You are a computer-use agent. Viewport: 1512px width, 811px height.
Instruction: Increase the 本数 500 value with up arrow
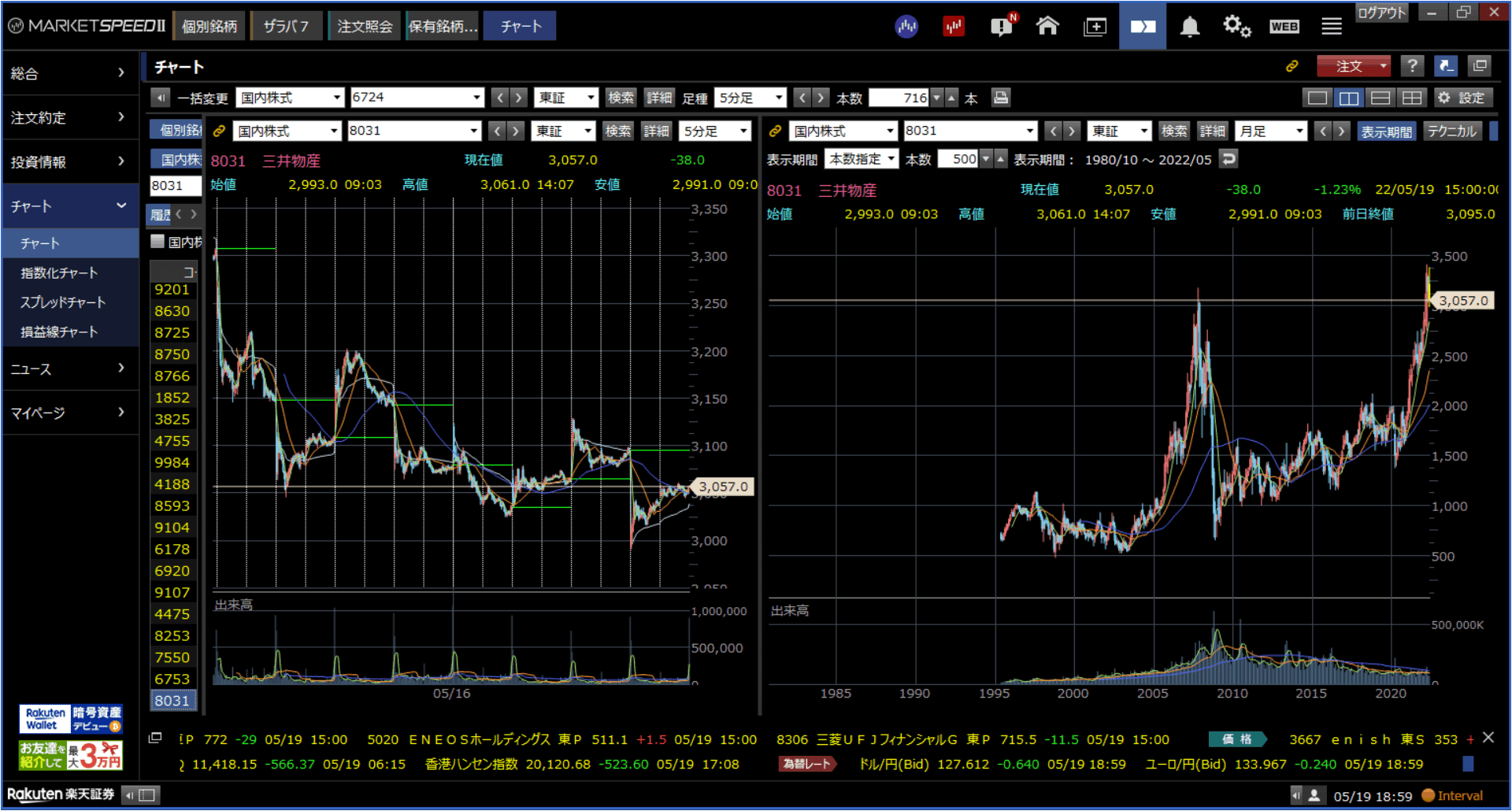coord(1001,159)
